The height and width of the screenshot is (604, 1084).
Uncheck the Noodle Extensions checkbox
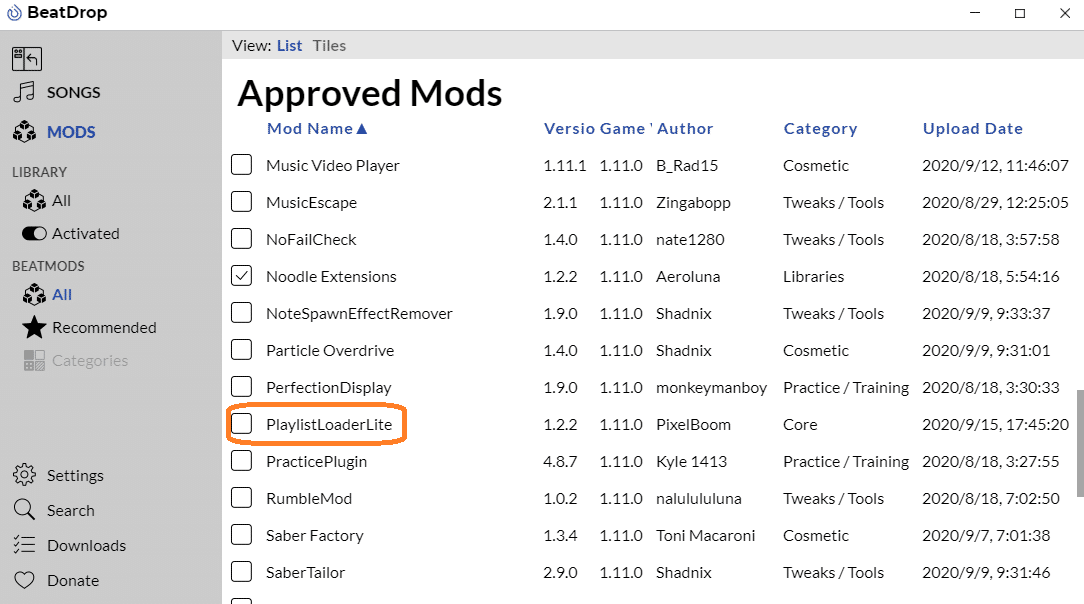click(x=241, y=276)
